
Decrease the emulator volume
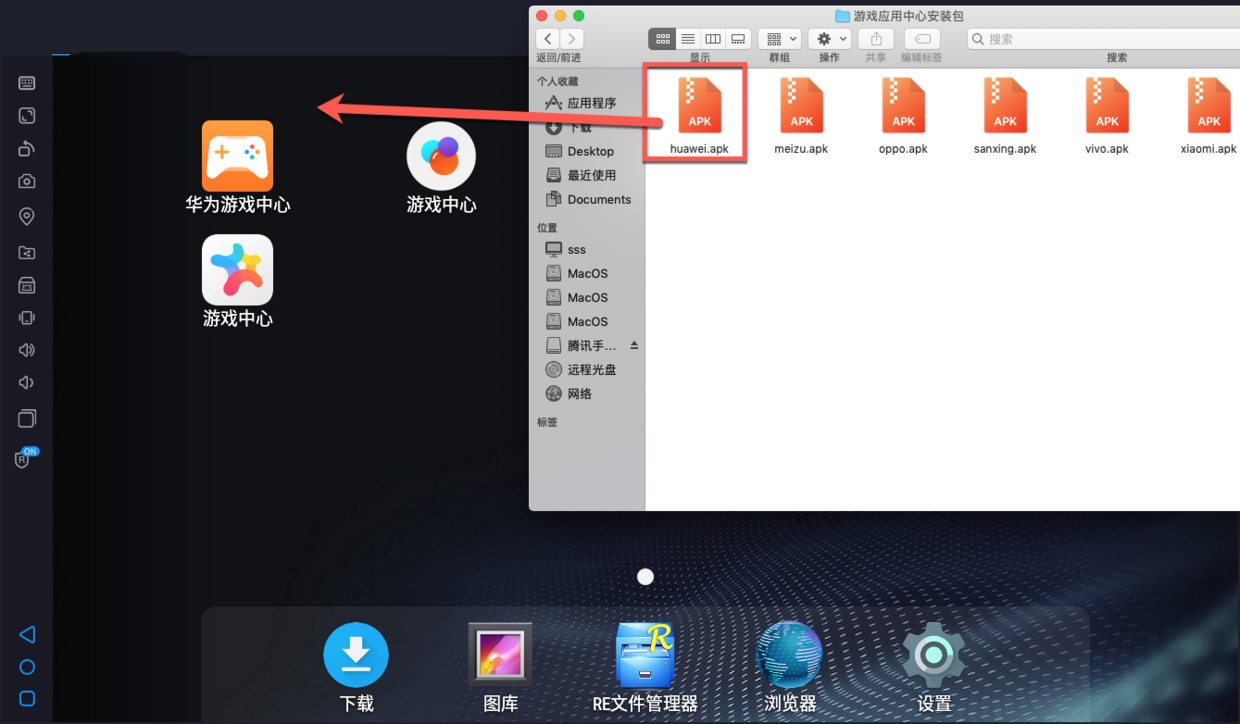[x=27, y=383]
